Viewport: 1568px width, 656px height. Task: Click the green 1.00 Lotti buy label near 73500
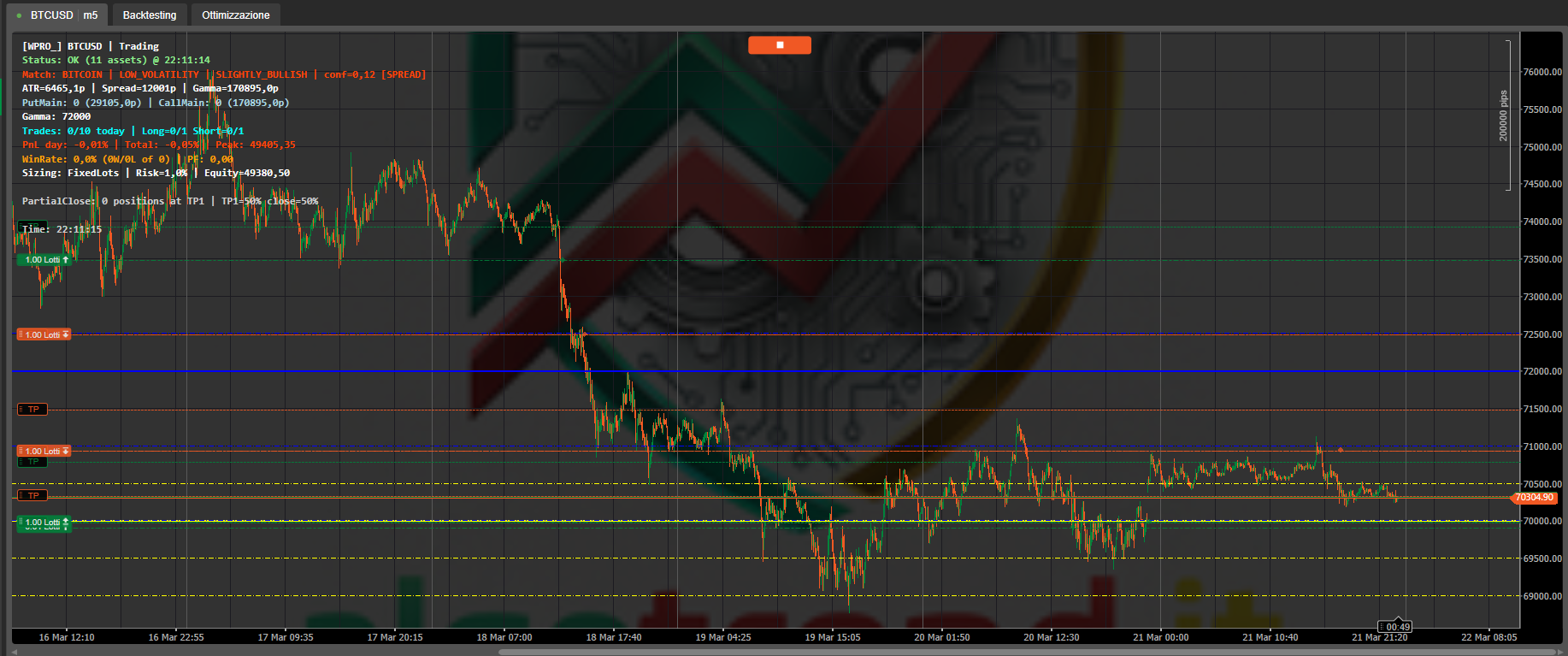tap(44, 260)
